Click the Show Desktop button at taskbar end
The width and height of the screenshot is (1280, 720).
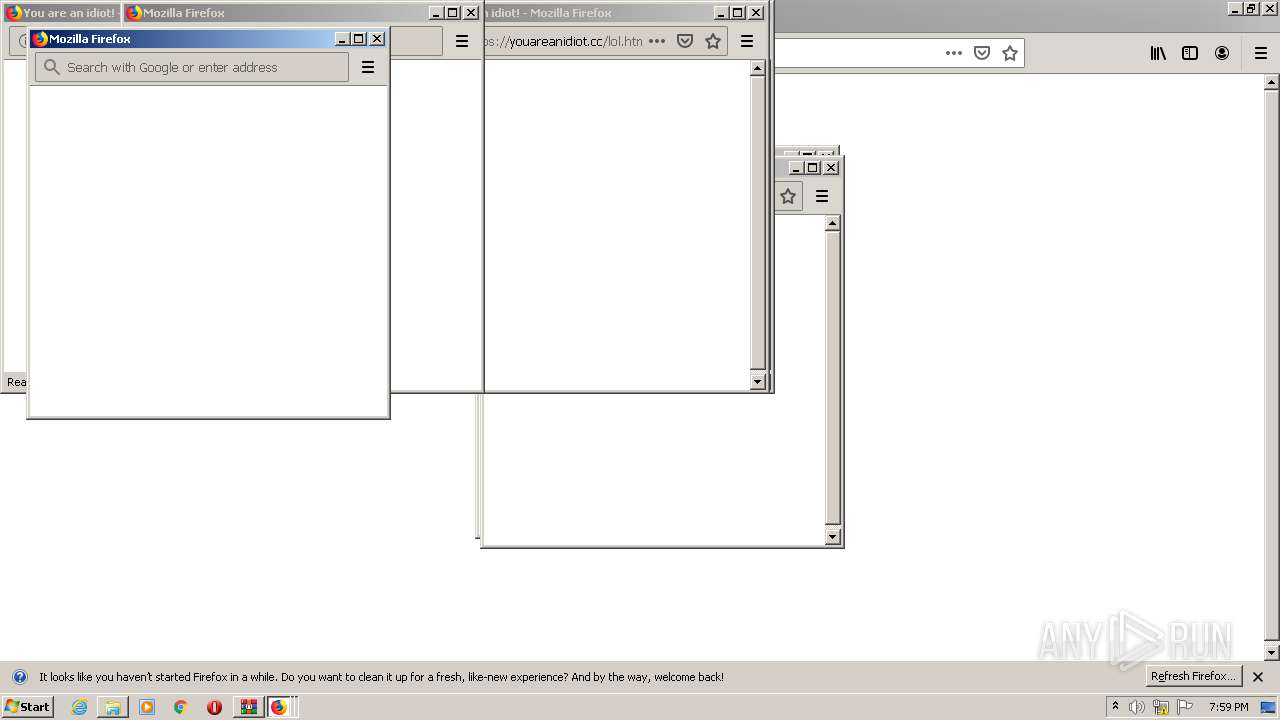[1269, 707]
